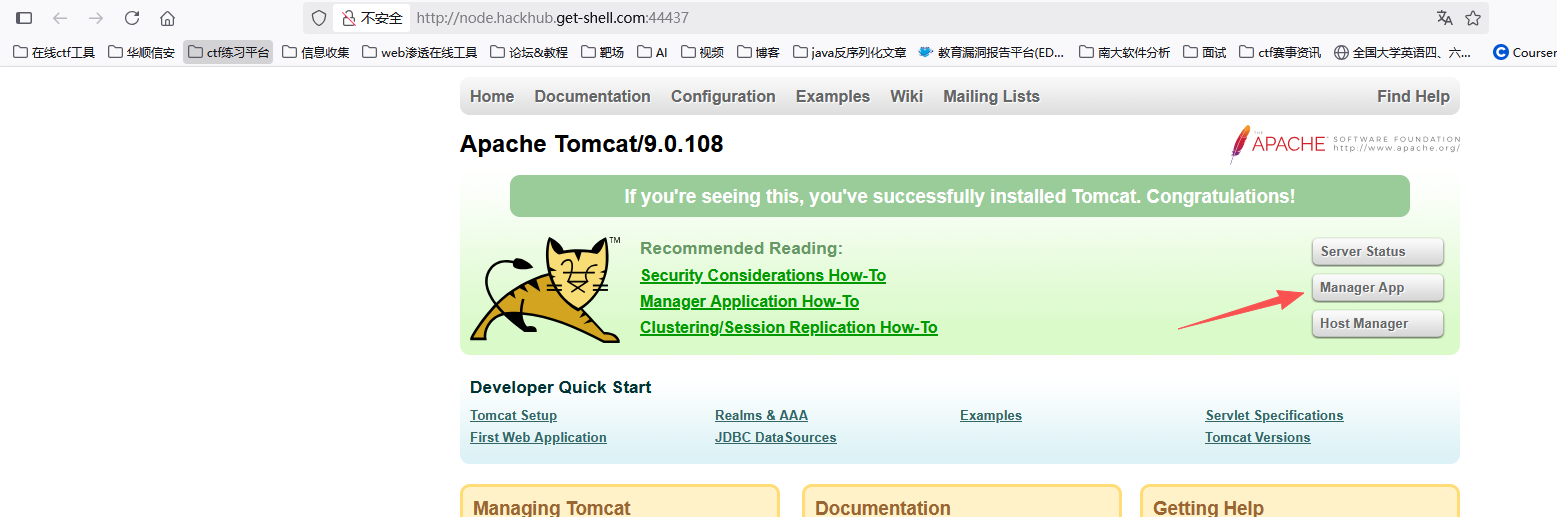Image resolution: width=1557 pixels, height=517 pixels.
Task: Open the 华顺信安 bookmark folder
Action: [x=141, y=52]
